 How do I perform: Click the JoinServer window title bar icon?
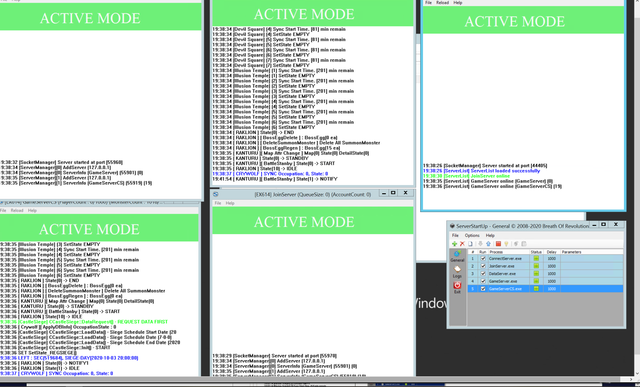216,194
